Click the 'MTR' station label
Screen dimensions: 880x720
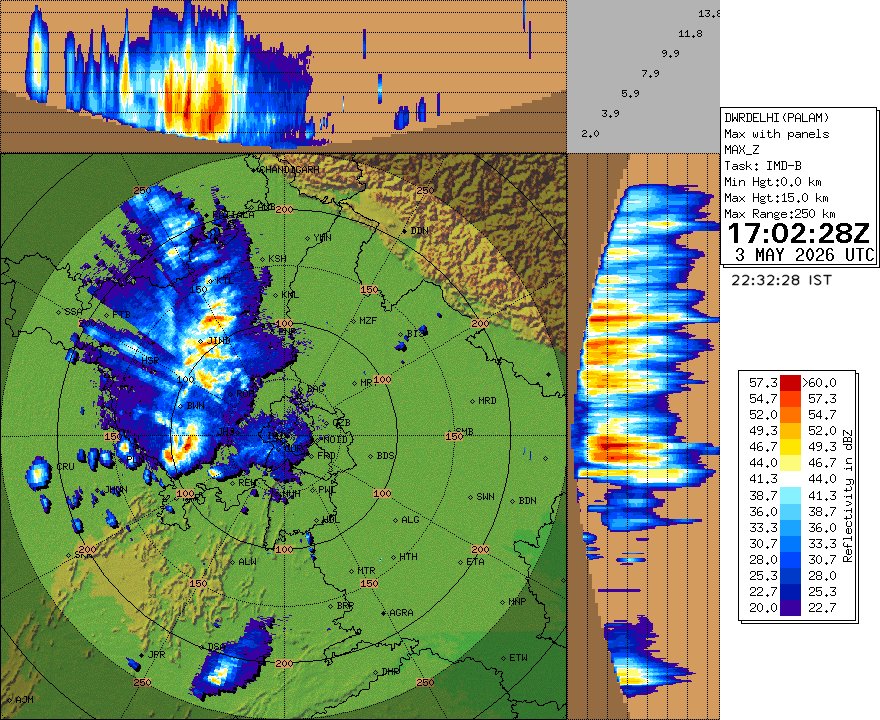[x=366, y=570]
